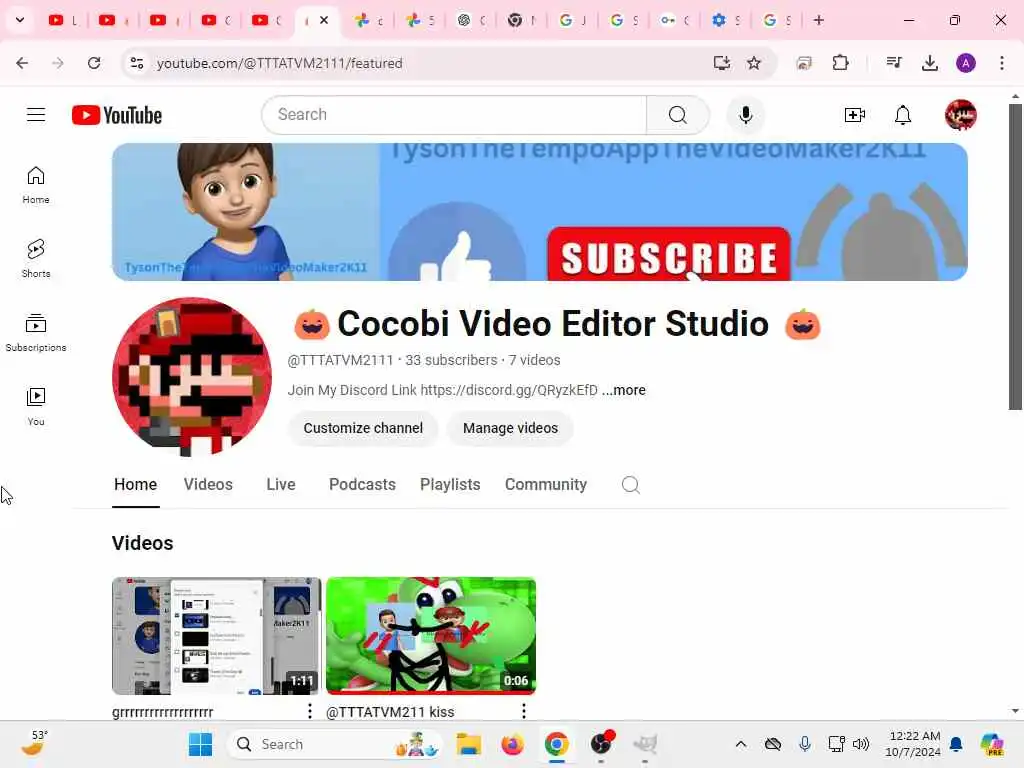Click Manage videos button
This screenshot has width=1024, height=768.
(511, 428)
